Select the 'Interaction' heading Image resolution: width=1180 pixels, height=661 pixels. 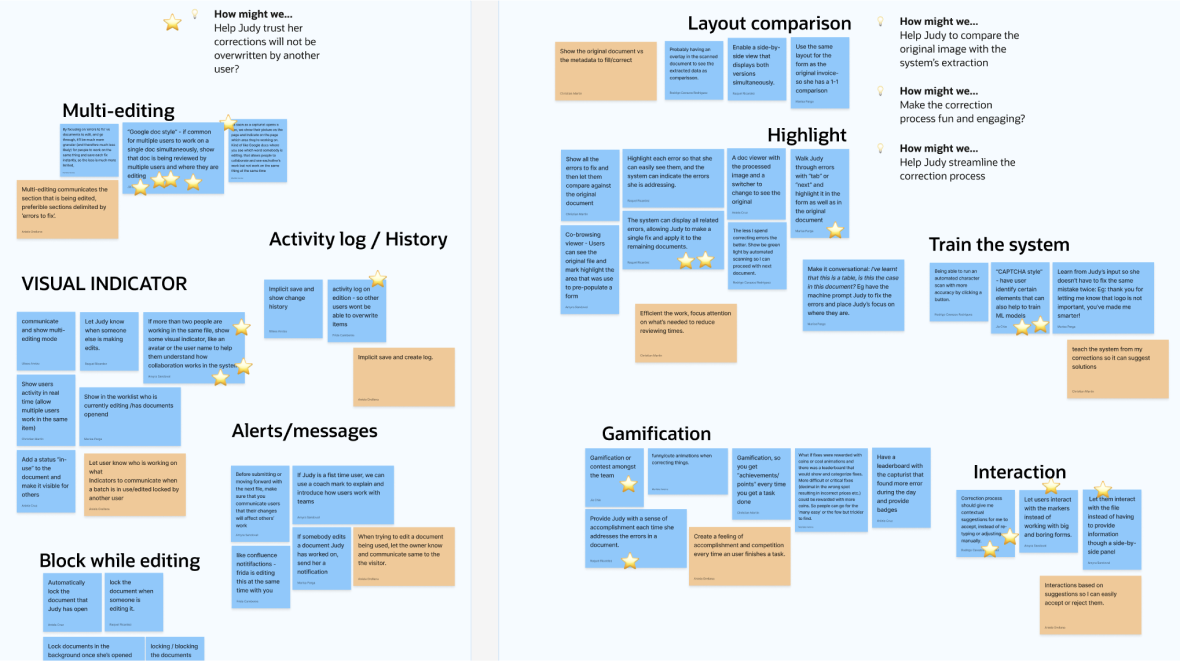pyautogui.click(x=1019, y=472)
